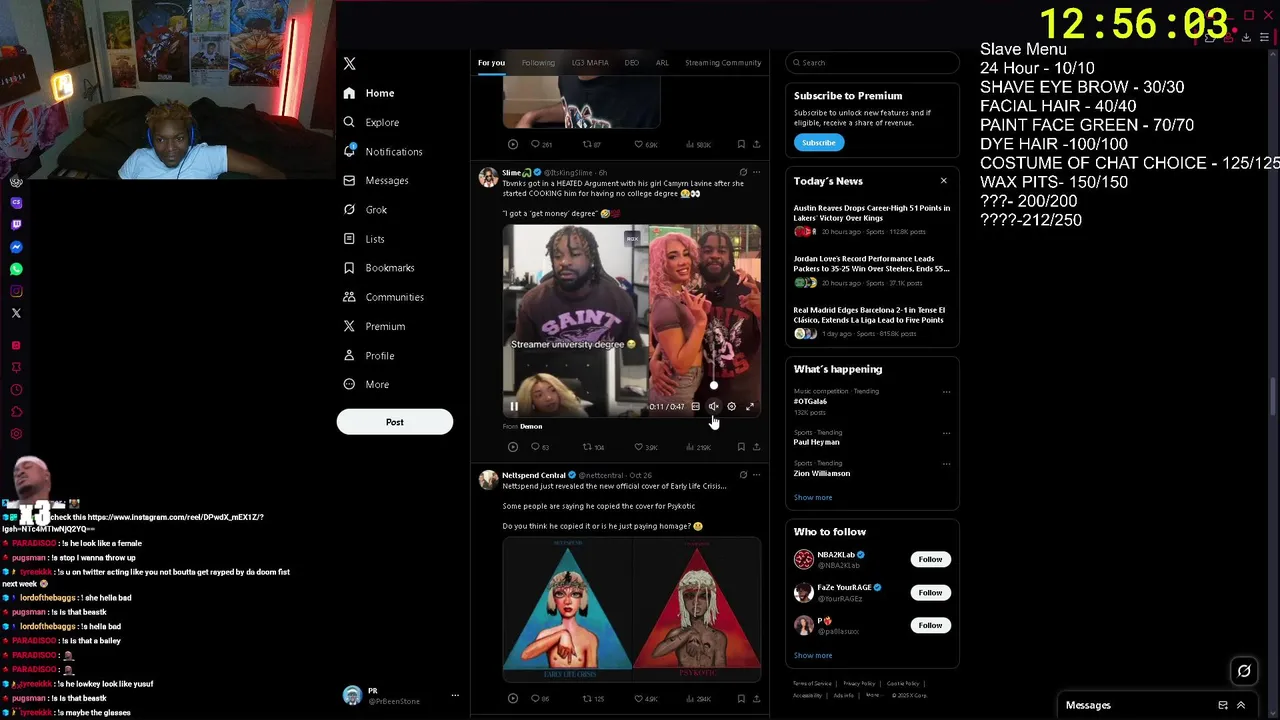Viewport: 1280px width, 720px height.
Task: Bookmark Slime's post
Action: [741, 447]
